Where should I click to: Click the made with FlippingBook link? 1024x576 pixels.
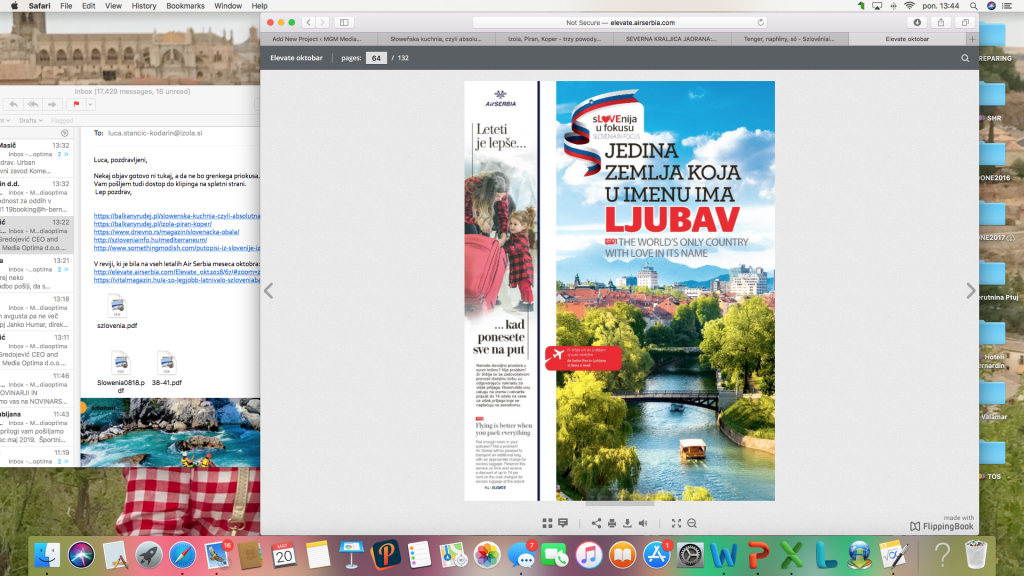942,522
